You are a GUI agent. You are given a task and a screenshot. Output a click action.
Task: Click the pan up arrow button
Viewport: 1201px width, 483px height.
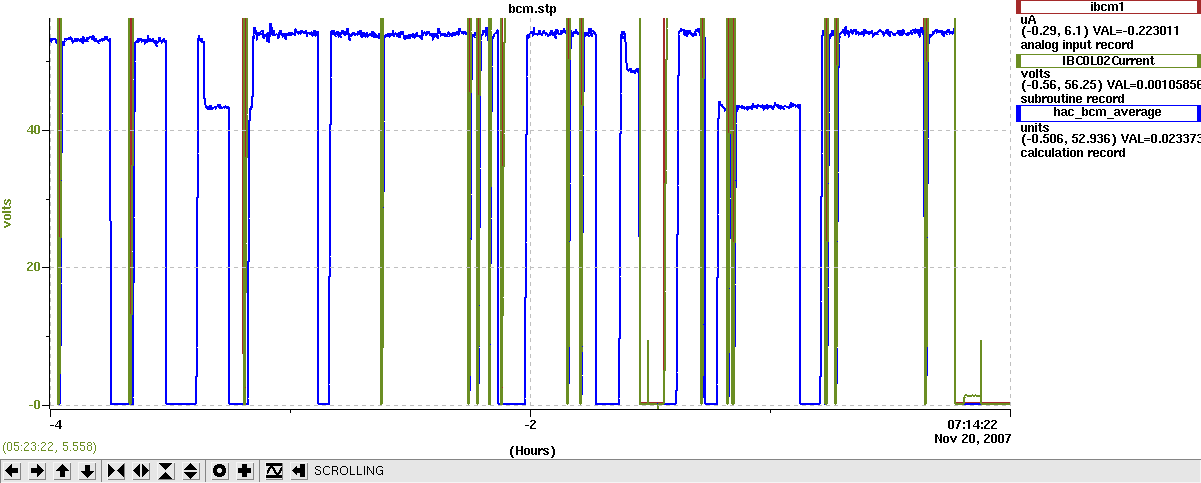[62, 470]
